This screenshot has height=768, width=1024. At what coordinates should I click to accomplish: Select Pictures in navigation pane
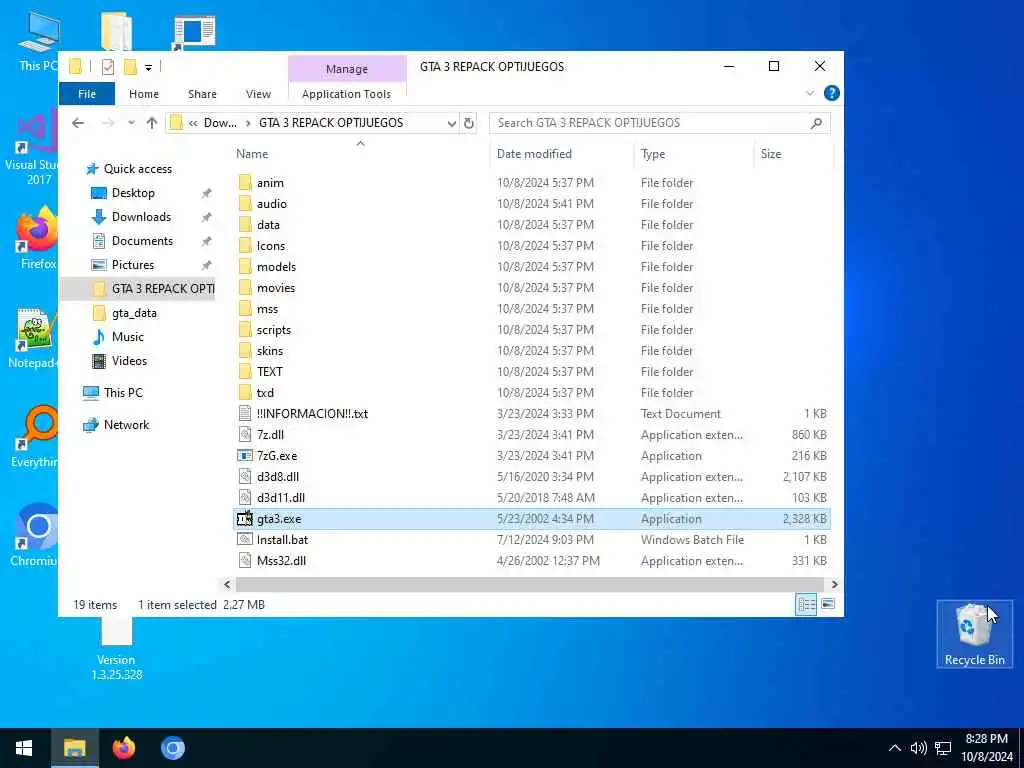(x=133, y=264)
